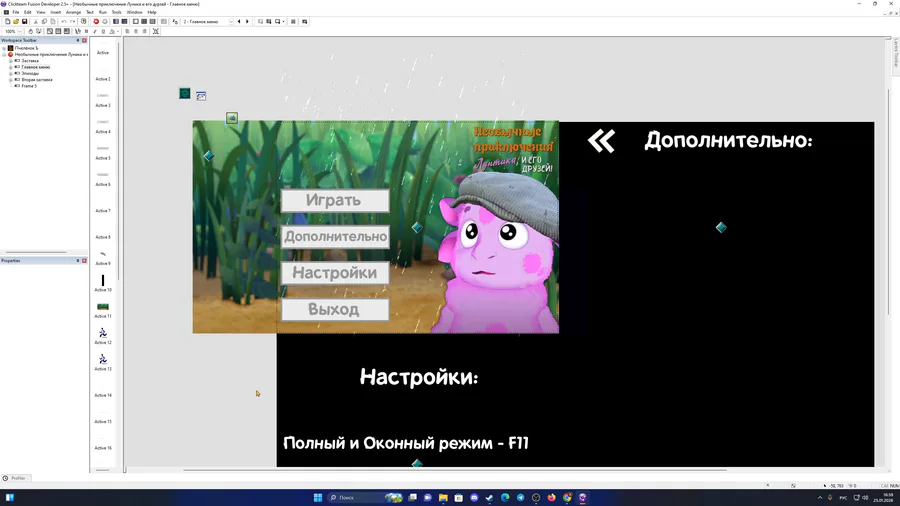Open the frame selector combo box
The image size is (900, 506).
click(x=208, y=21)
